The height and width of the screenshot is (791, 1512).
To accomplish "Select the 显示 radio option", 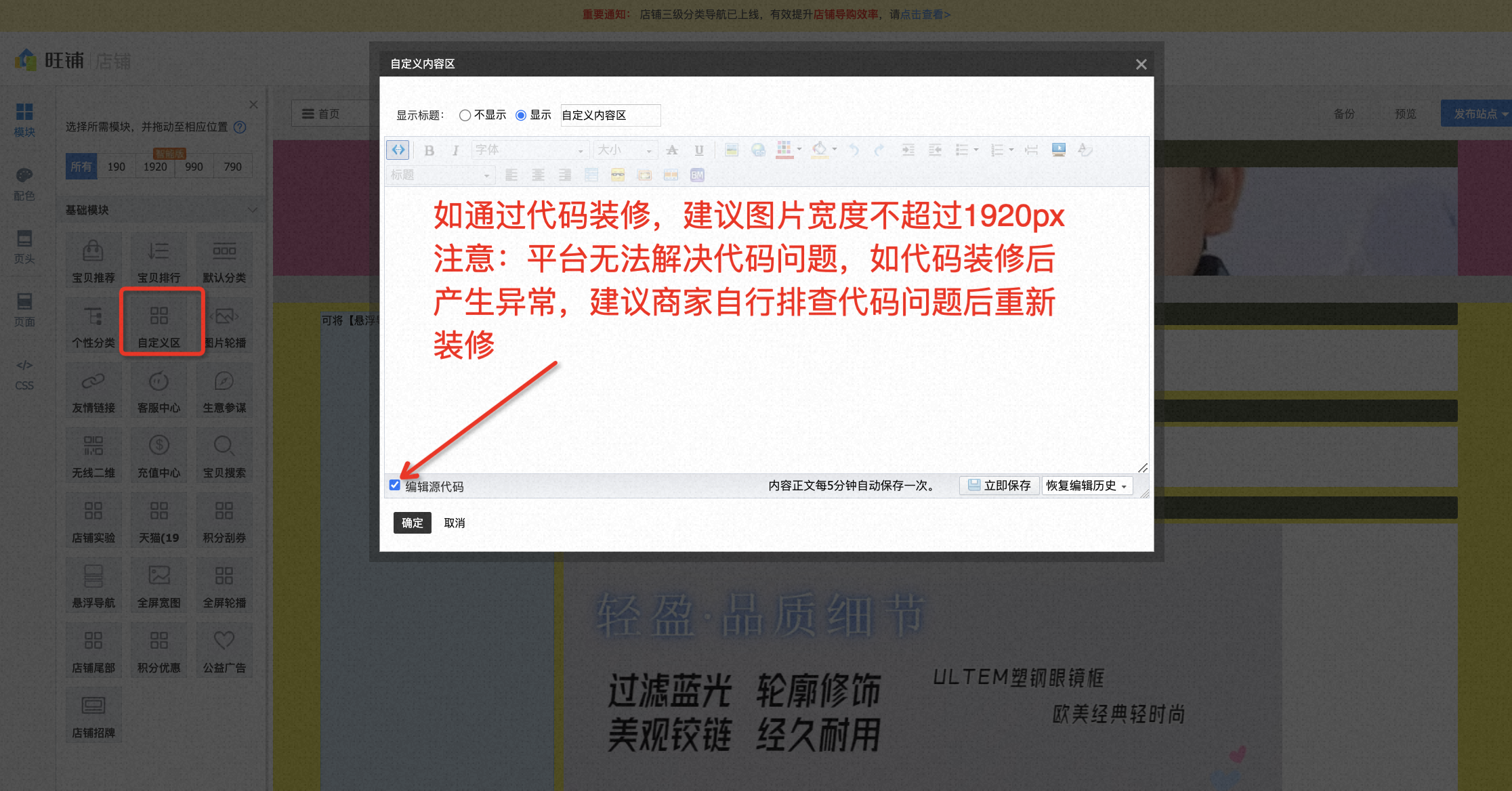I will 521,115.
